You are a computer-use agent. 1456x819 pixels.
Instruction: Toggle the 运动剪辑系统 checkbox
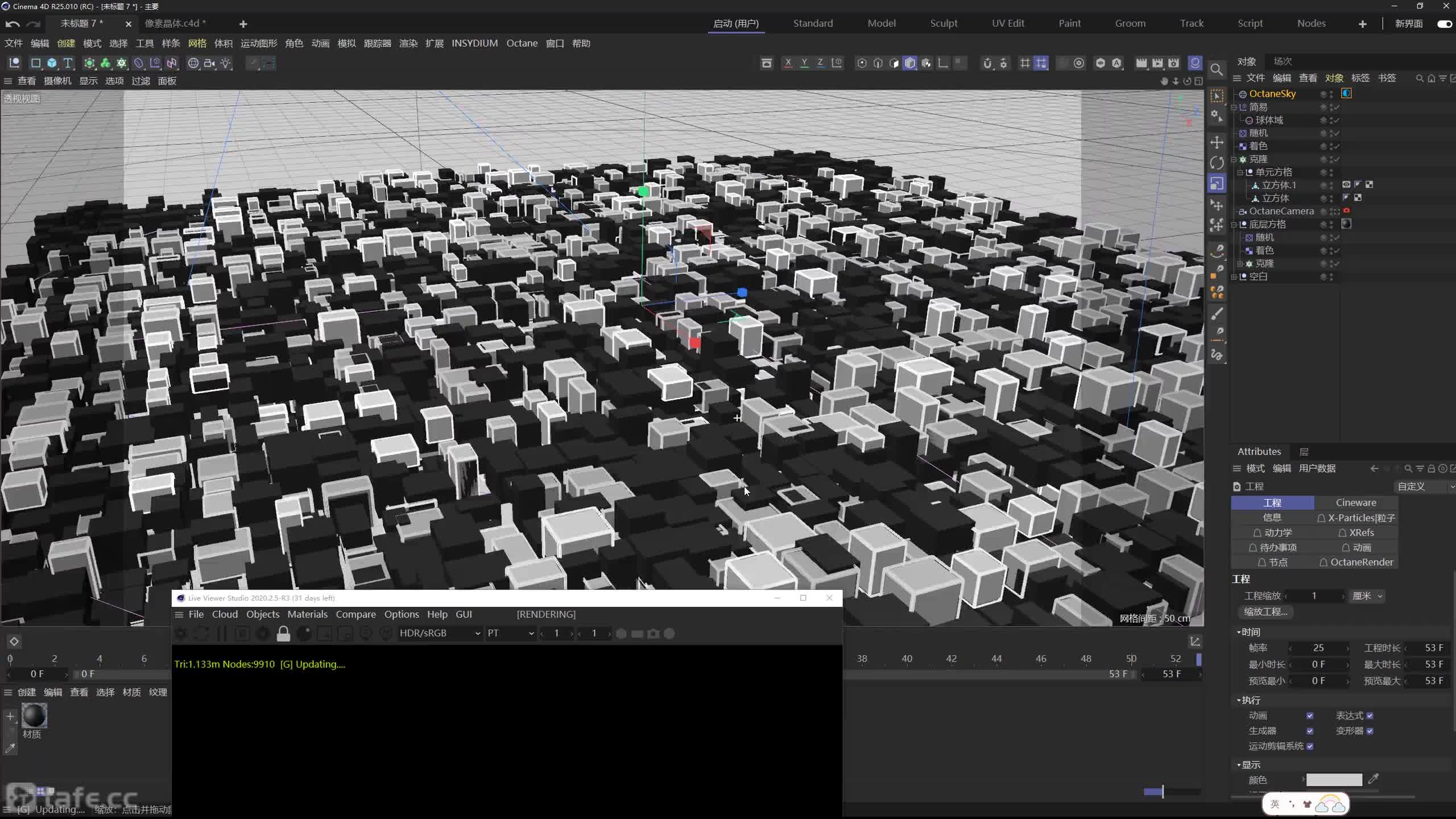click(x=1310, y=746)
